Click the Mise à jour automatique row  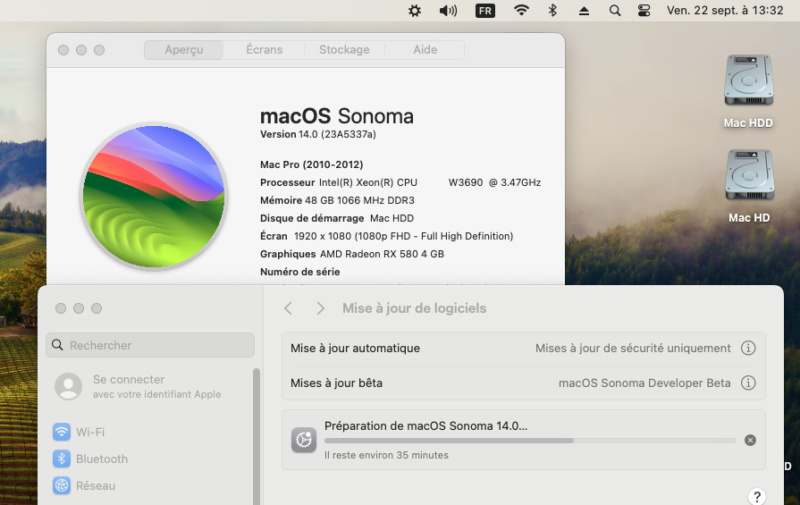coord(523,348)
